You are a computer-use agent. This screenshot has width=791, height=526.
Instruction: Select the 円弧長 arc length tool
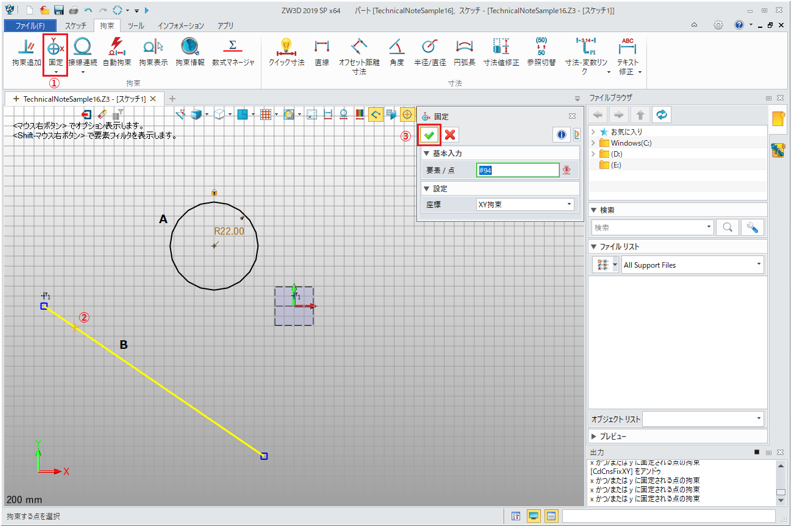464,52
